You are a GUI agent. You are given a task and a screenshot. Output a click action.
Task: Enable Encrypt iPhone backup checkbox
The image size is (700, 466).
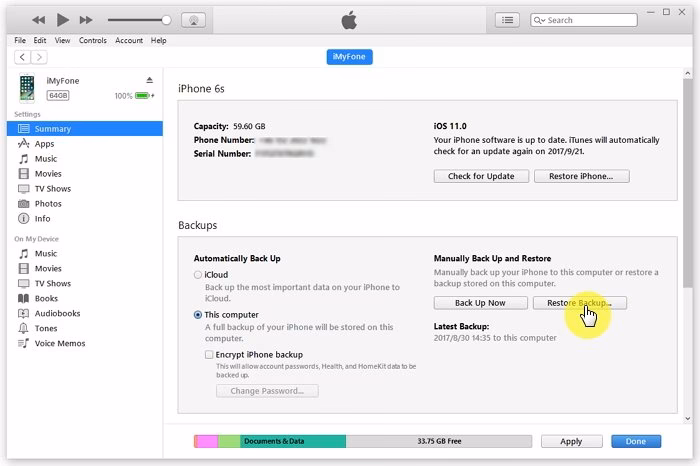(x=209, y=354)
